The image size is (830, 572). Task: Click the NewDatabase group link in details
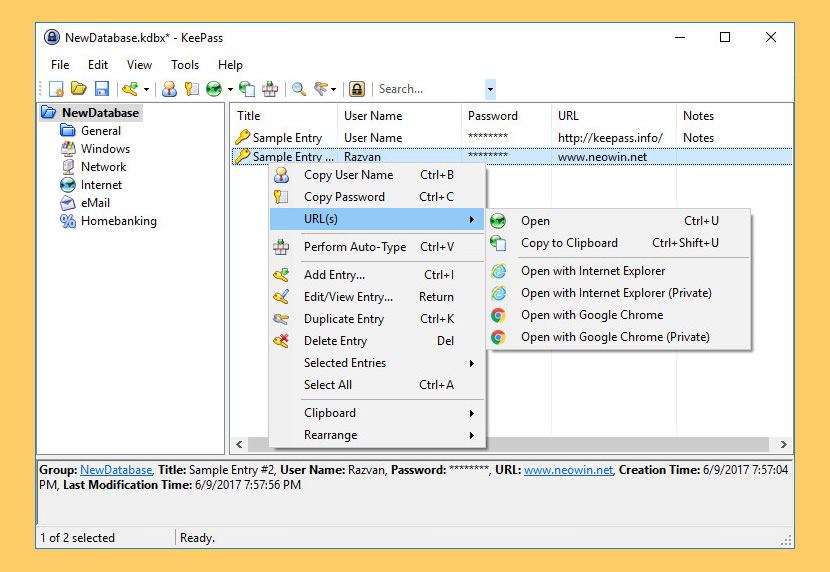coord(116,470)
